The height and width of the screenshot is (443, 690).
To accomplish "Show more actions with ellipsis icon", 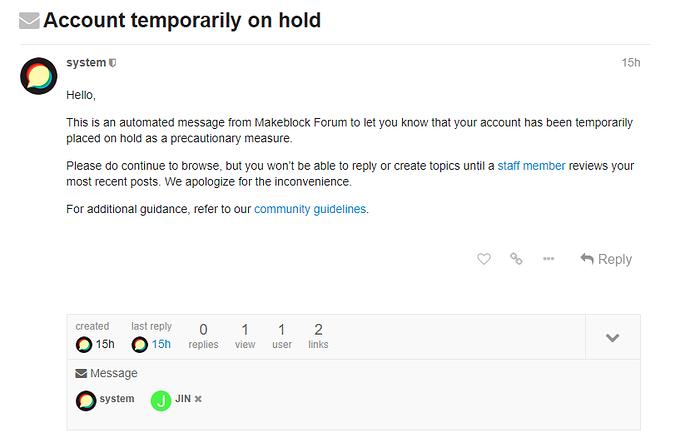I will click(548, 259).
